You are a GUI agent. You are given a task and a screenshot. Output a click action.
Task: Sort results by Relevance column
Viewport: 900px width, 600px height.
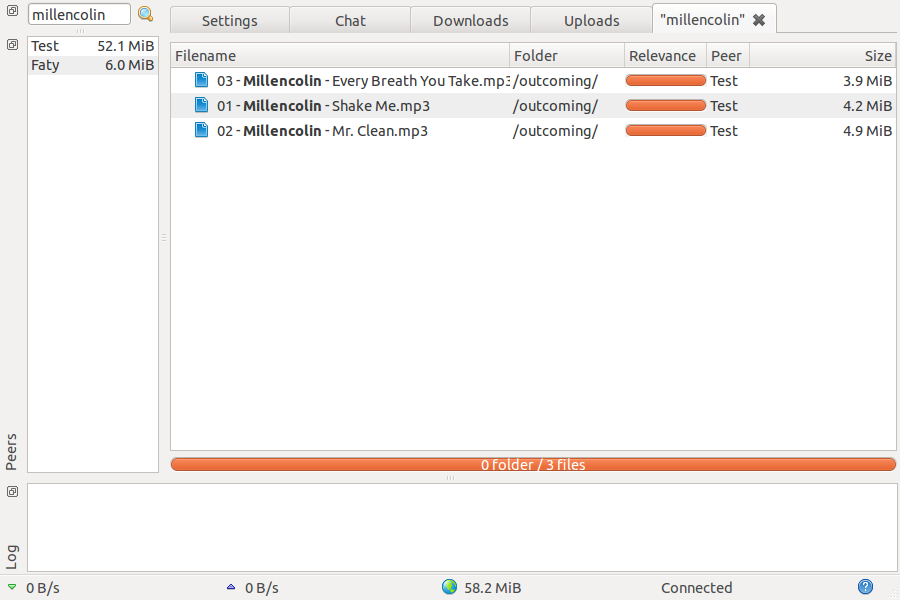tap(665, 56)
